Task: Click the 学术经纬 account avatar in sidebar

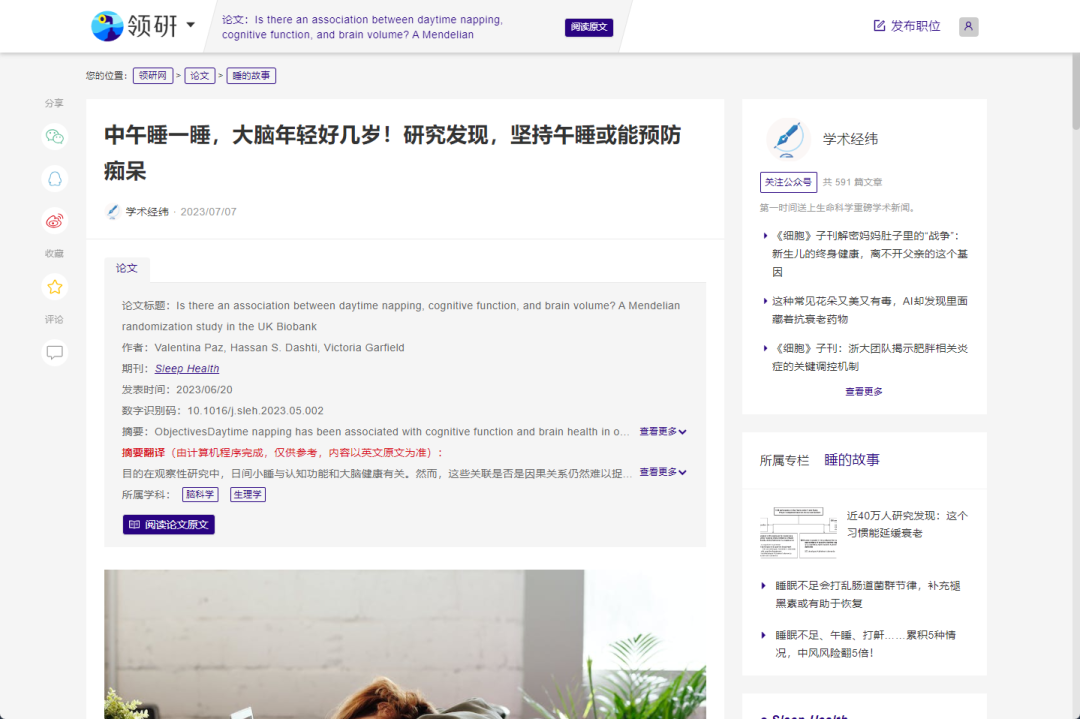Action: (x=788, y=138)
